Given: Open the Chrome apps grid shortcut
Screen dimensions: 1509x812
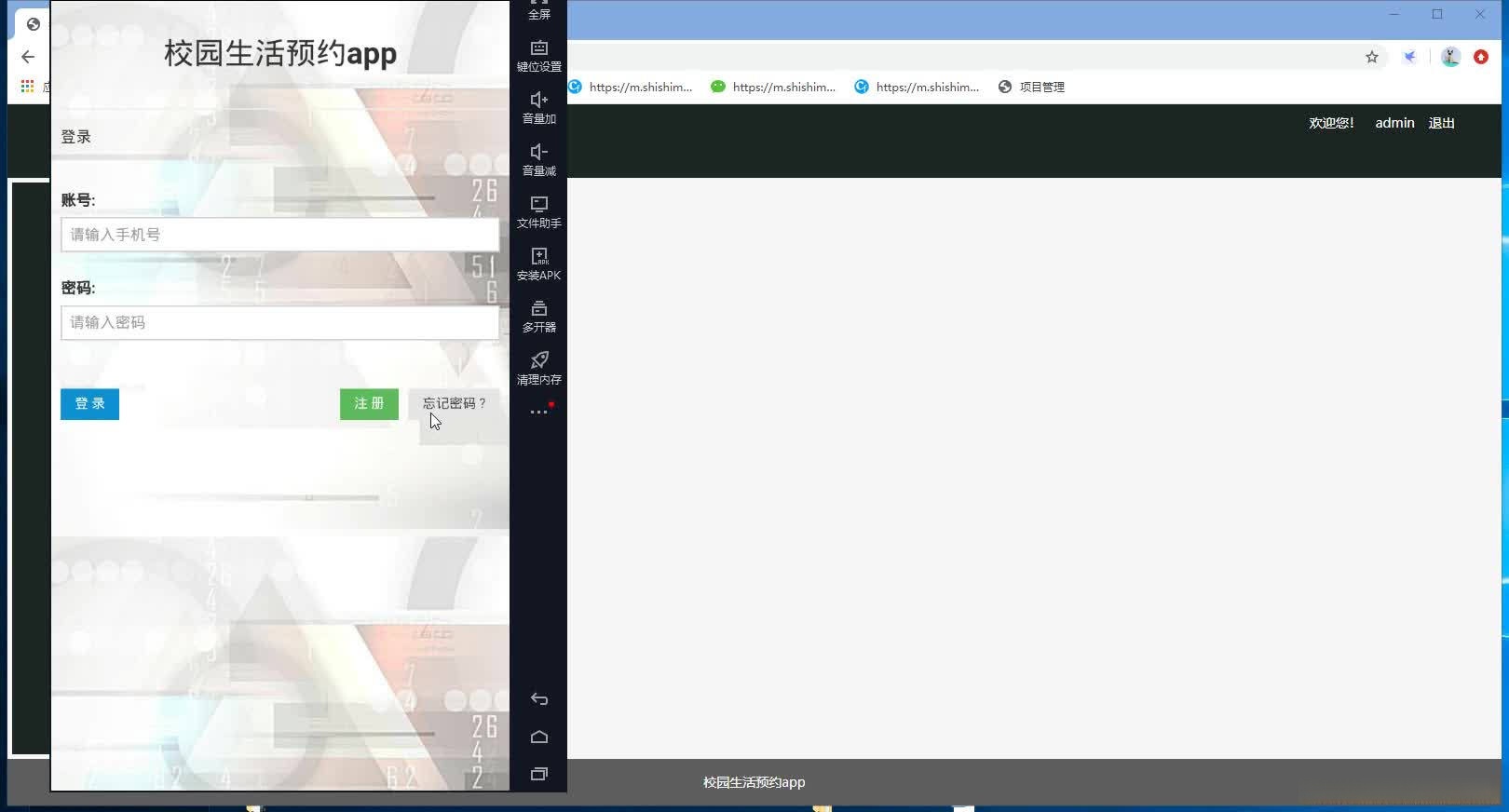Looking at the screenshot, I should 28,87.
